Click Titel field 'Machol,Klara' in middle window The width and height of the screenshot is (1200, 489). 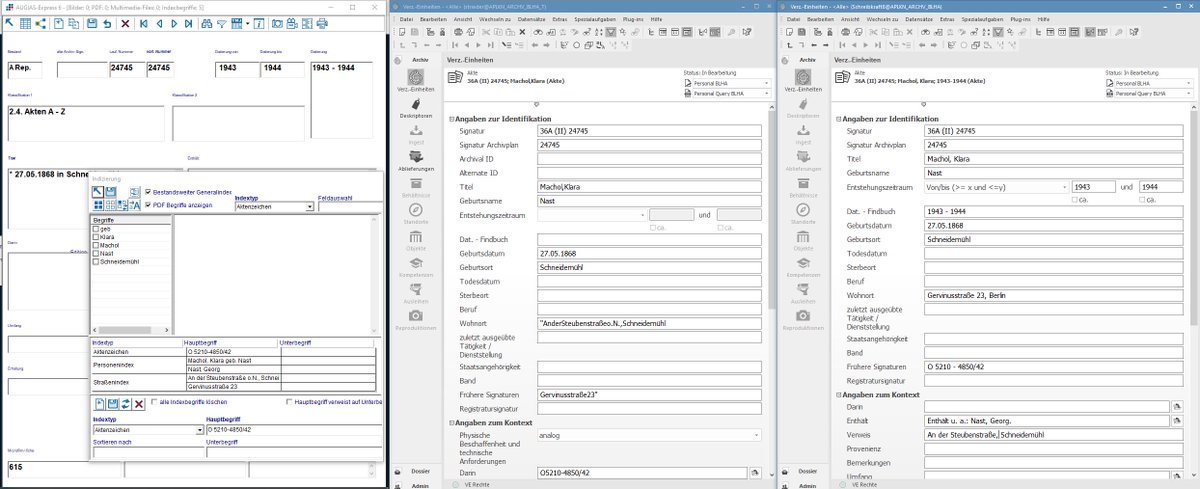click(x=649, y=187)
